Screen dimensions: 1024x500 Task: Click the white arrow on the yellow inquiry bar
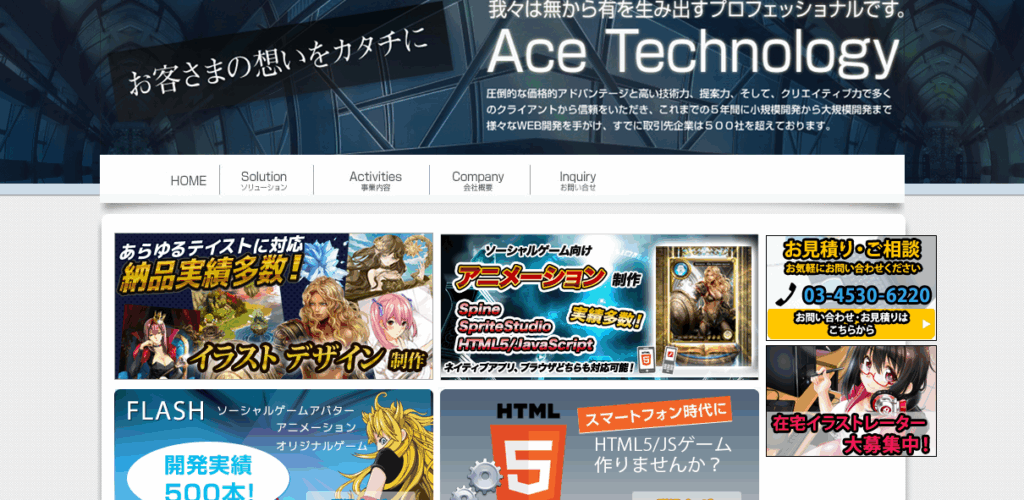click(x=926, y=324)
